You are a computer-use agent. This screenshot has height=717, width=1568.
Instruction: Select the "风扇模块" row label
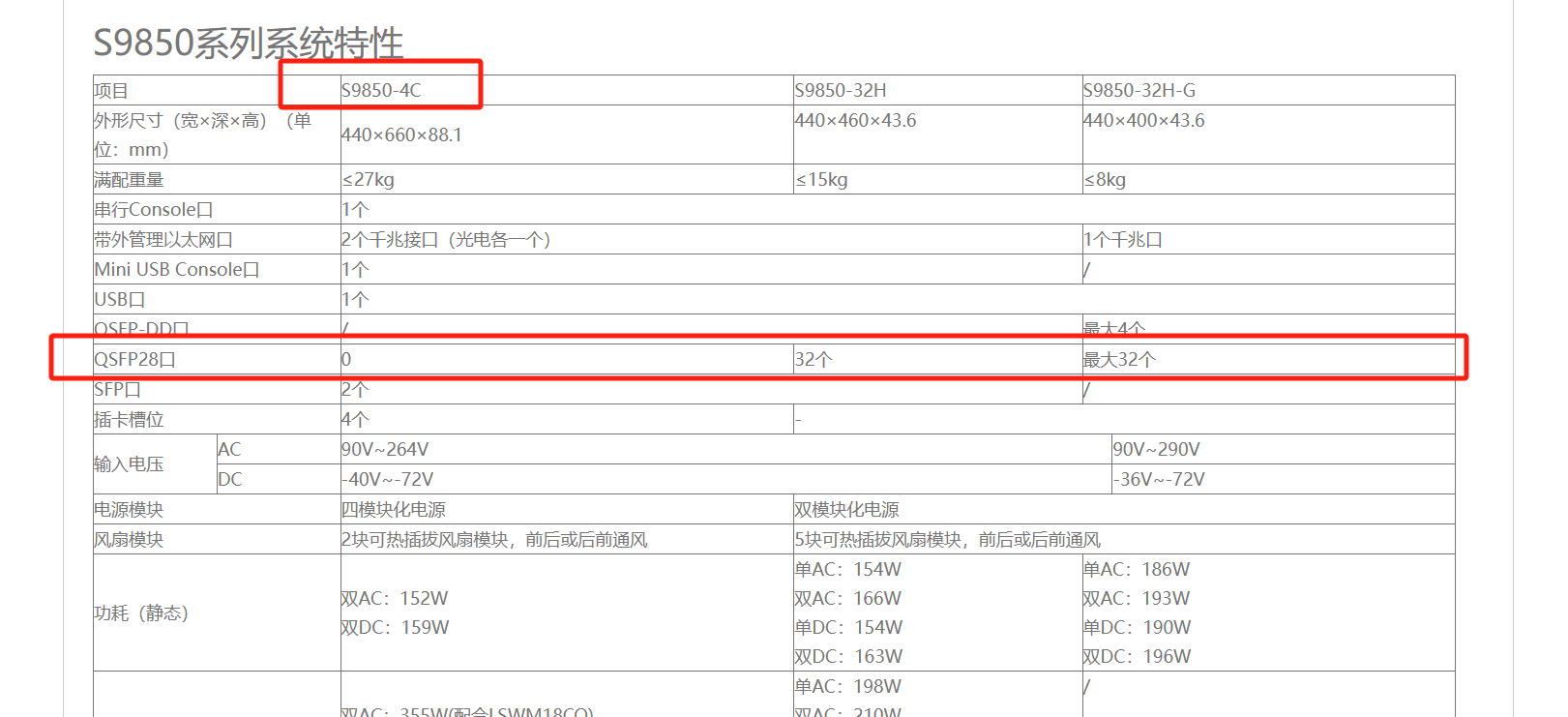point(129,540)
